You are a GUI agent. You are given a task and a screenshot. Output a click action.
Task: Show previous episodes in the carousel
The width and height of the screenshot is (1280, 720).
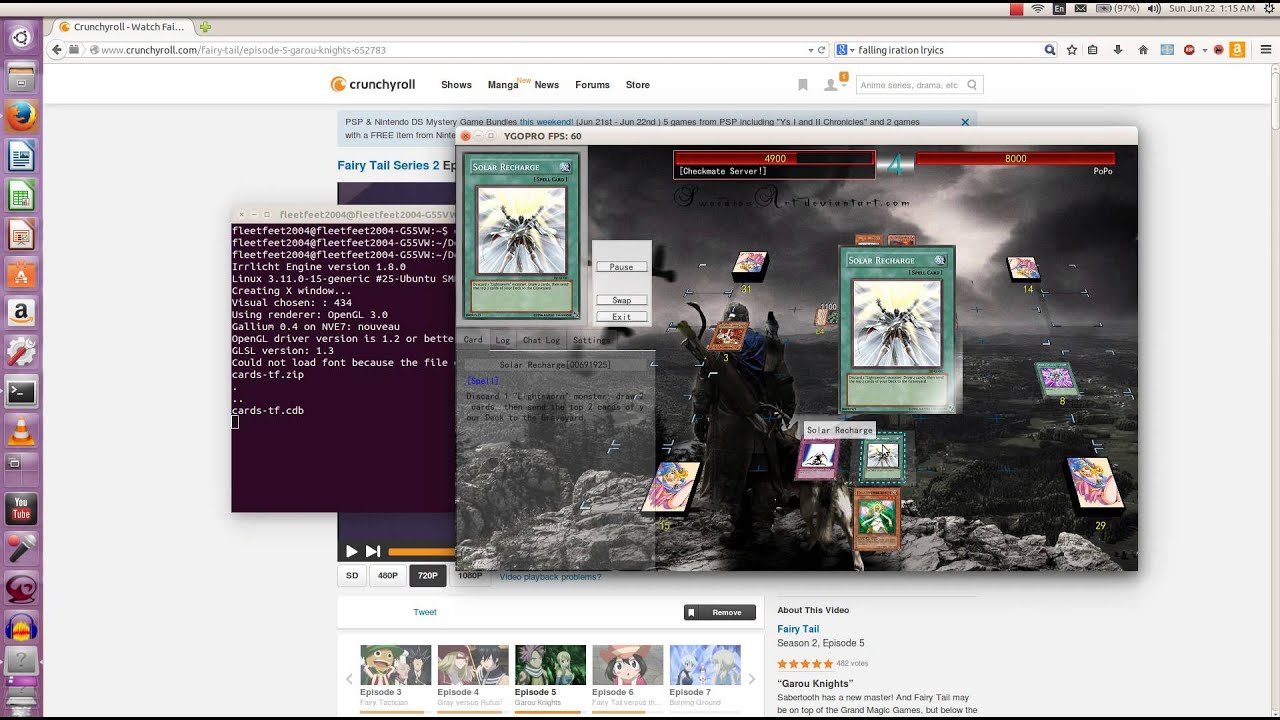(349, 679)
